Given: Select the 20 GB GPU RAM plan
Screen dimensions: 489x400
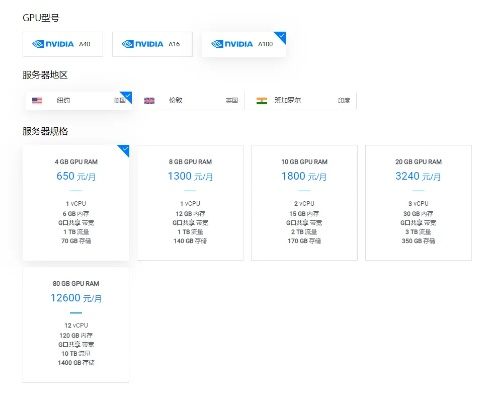Looking at the screenshot, I should pos(418,203).
